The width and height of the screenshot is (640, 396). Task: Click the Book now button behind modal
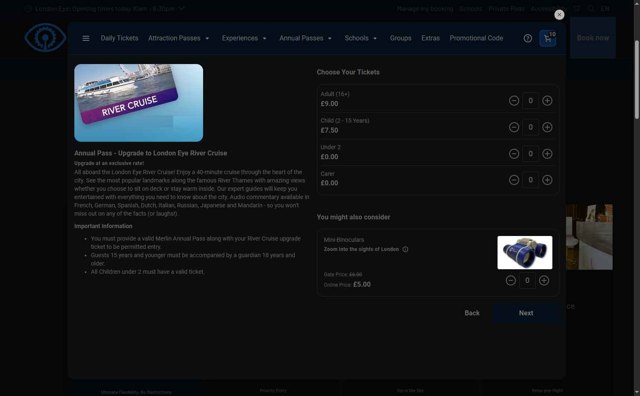(x=593, y=38)
